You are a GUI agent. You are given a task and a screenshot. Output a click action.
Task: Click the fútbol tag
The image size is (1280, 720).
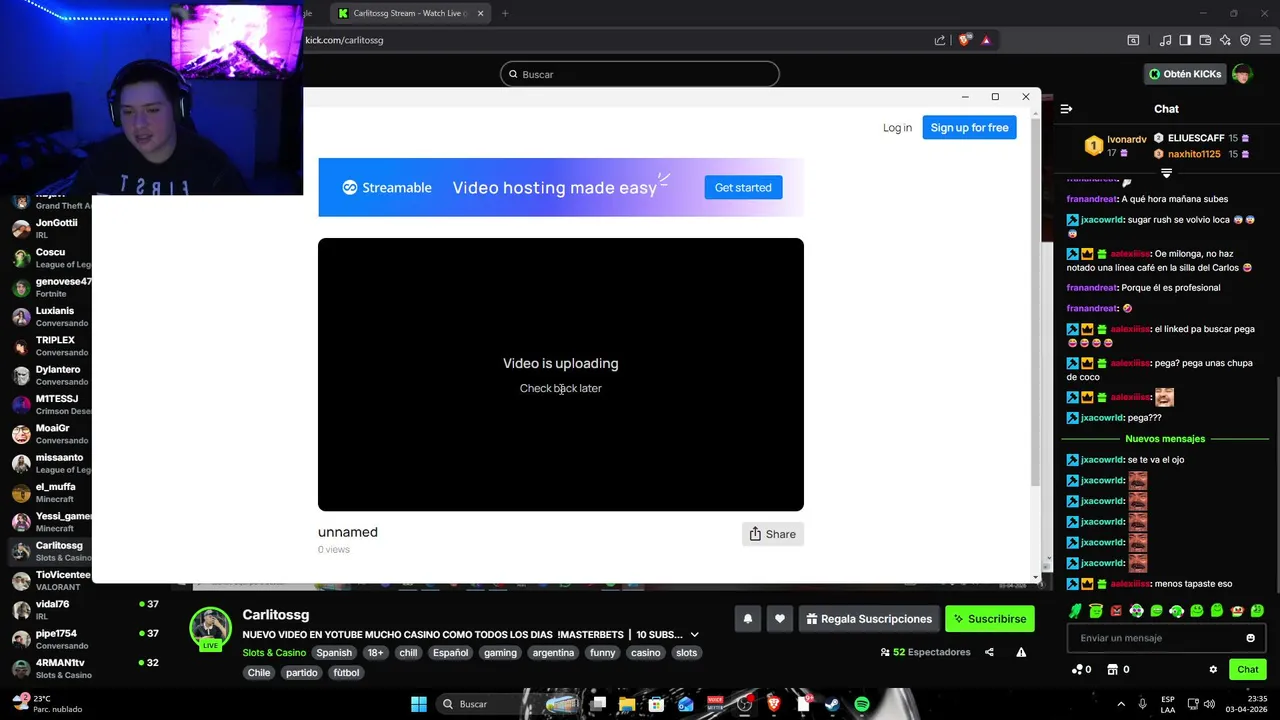point(346,673)
